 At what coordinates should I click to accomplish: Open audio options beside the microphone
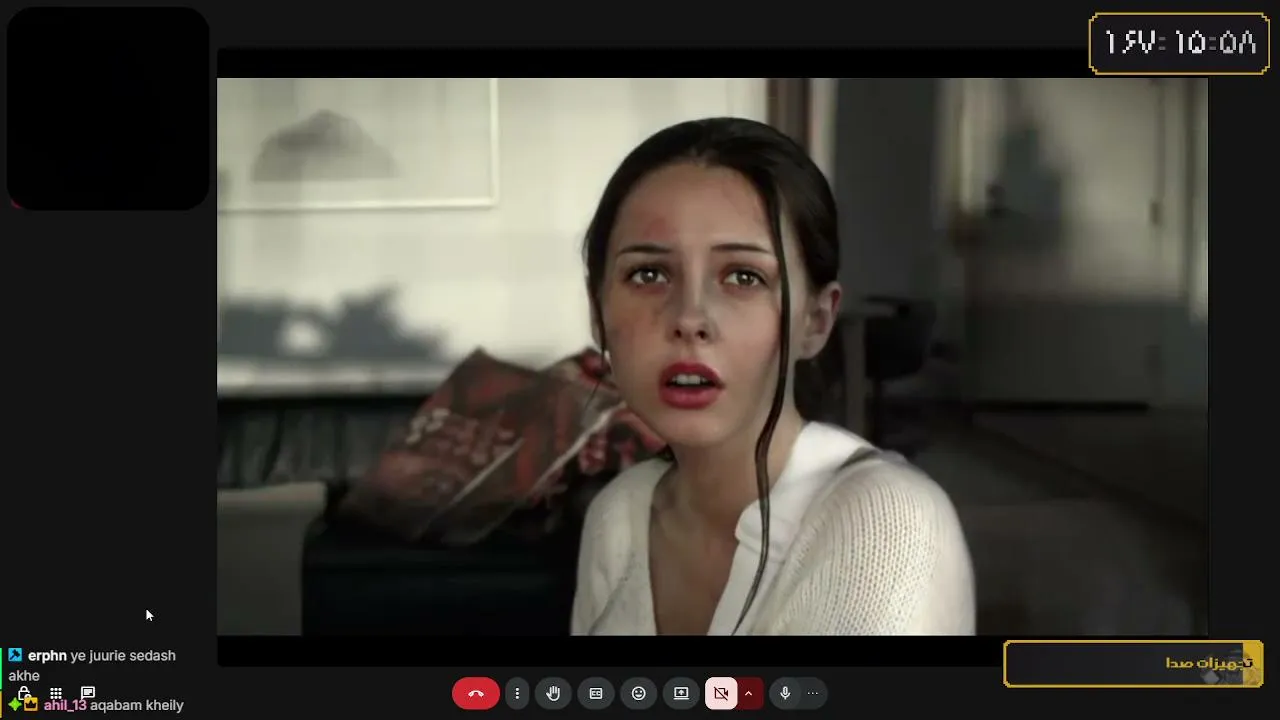coord(813,693)
